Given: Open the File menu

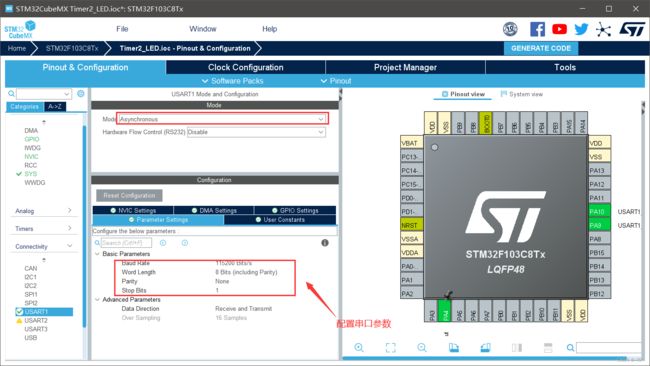Looking at the screenshot, I should [x=122, y=29].
